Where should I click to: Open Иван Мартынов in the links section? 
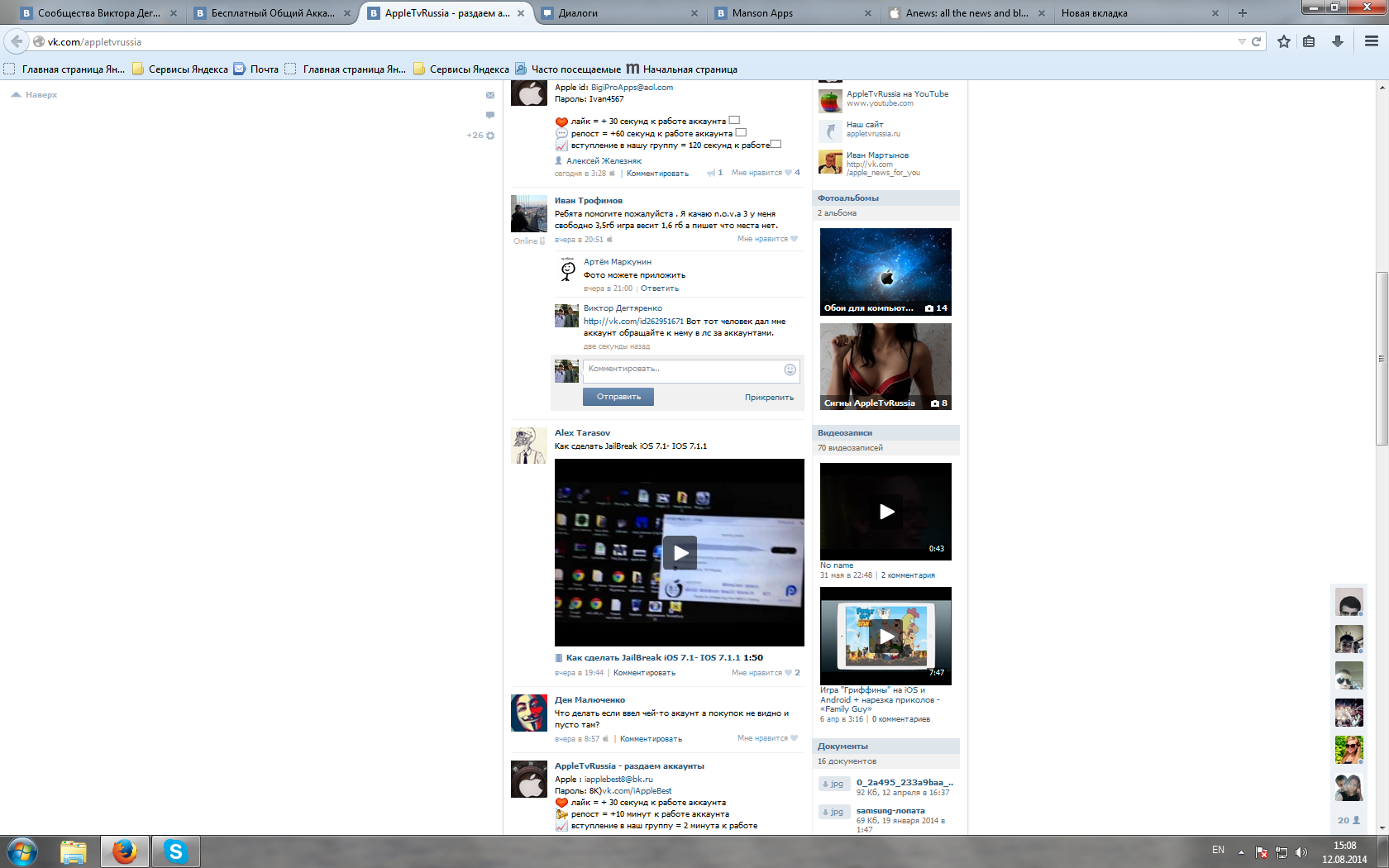pyautogui.click(x=877, y=155)
